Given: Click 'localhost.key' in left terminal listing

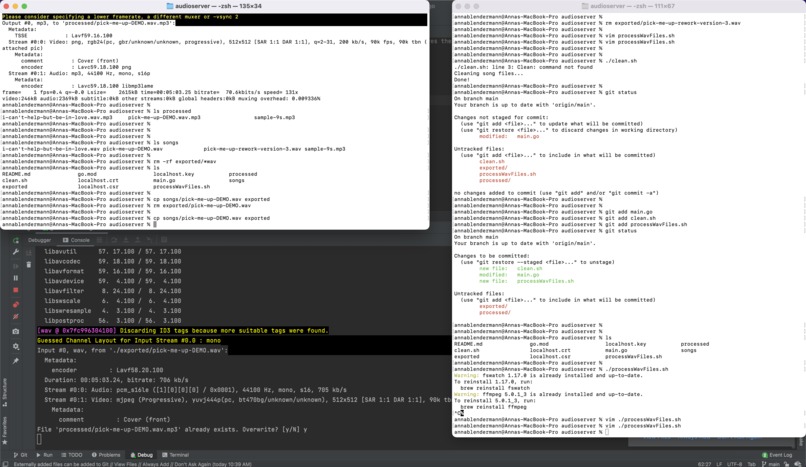Looking at the screenshot, I should [174, 174].
